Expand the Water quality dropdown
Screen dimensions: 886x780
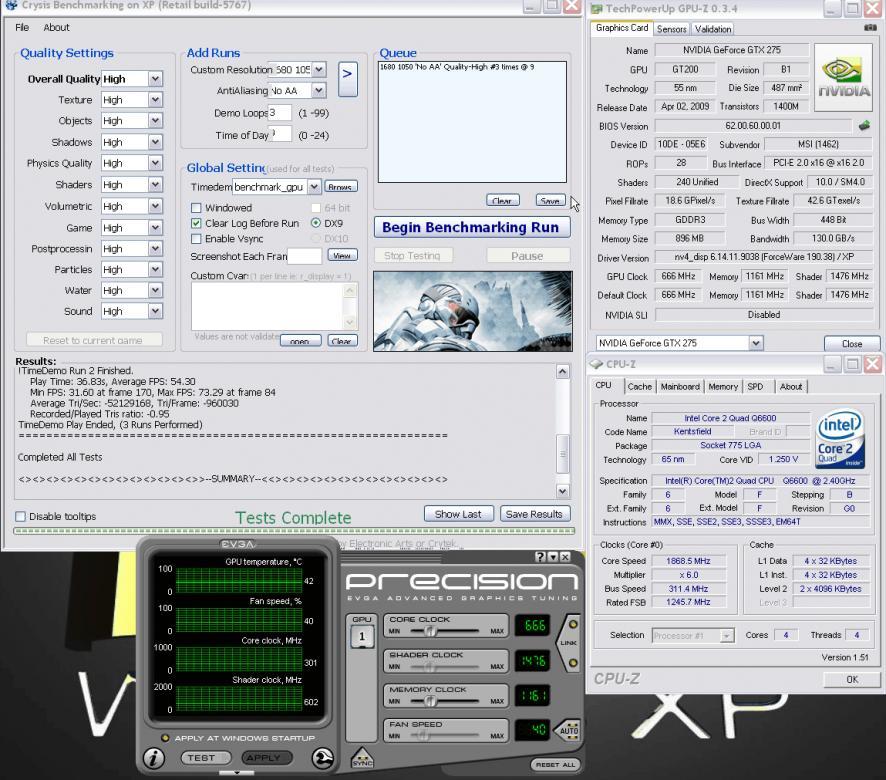click(x=155, y=291)
